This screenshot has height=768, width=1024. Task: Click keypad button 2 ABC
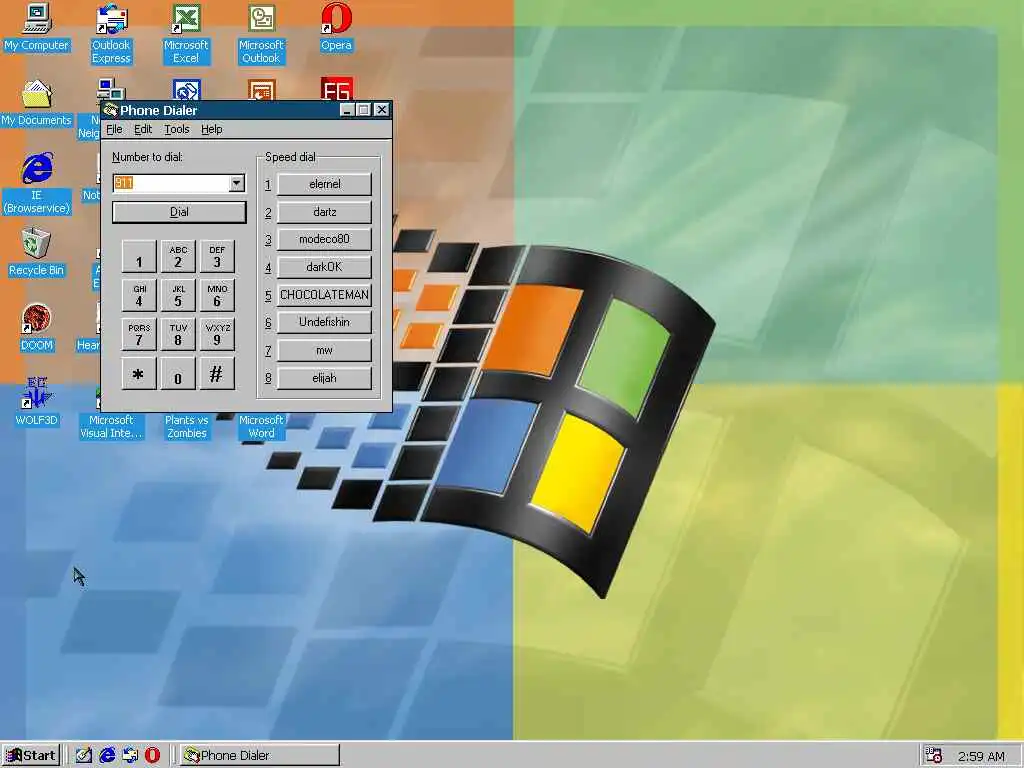coord(178,257)
